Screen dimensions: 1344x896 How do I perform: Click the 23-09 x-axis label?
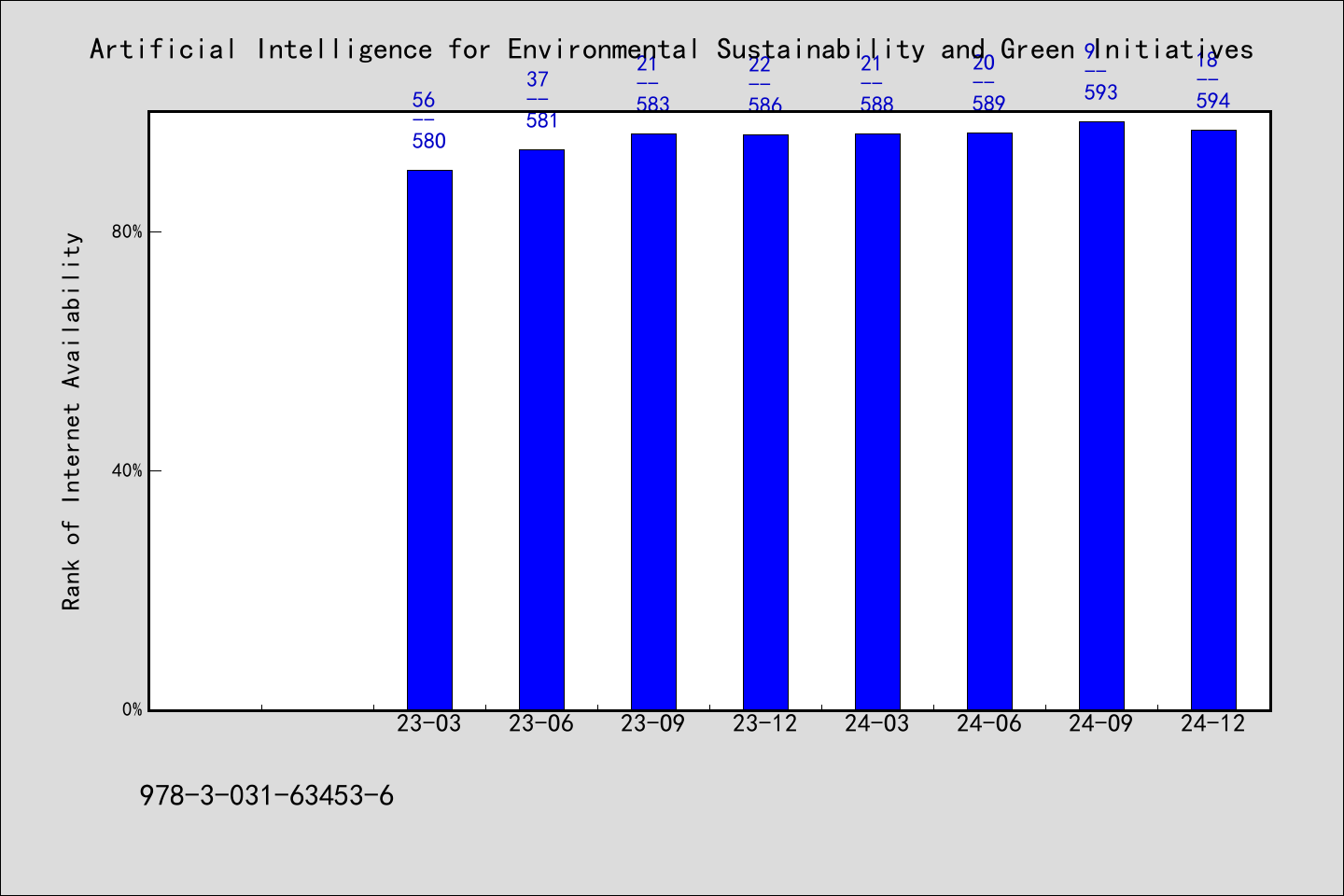tap(653, 723)
